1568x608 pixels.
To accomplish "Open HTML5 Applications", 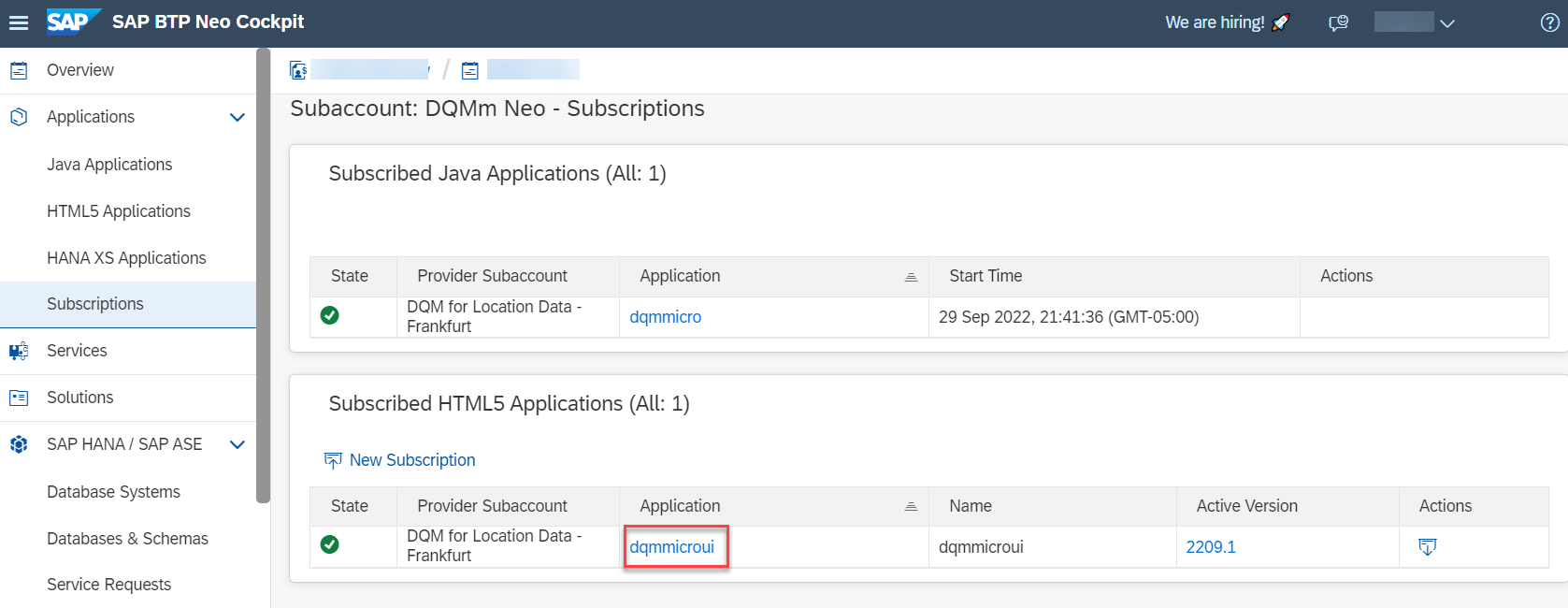I will pyautogui.click(x=119, y=211).
